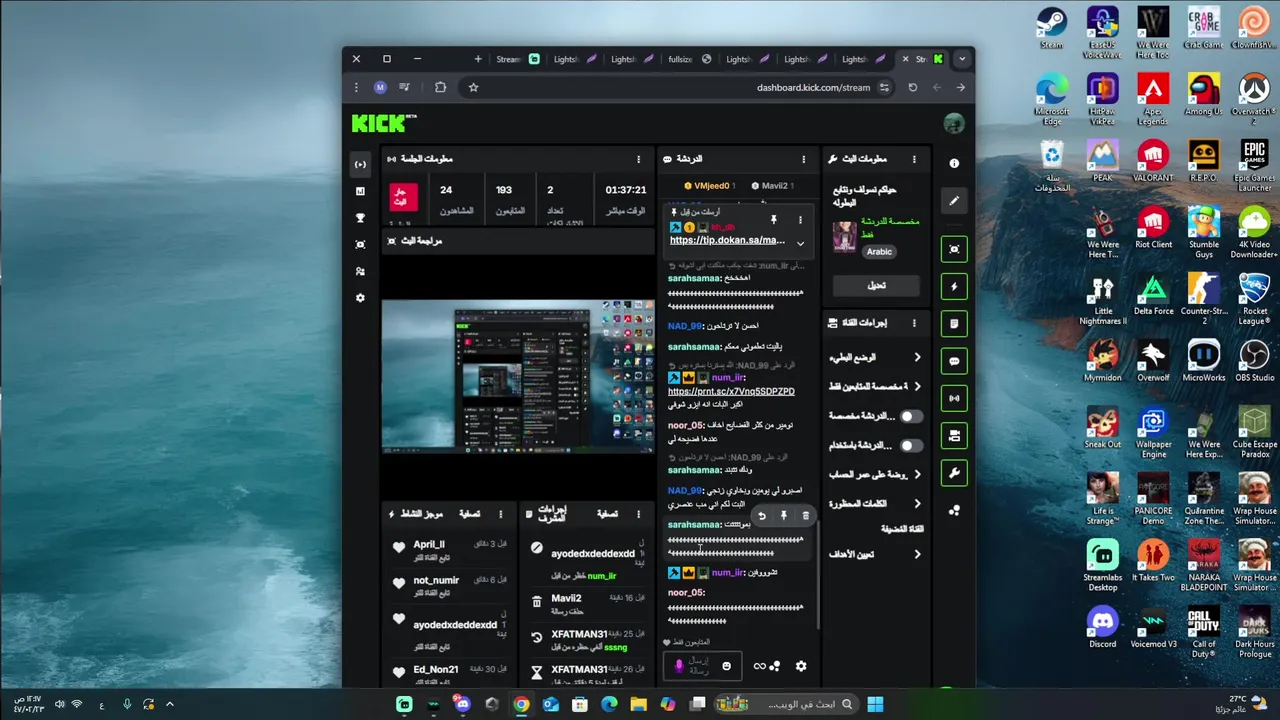Click the edit button in stream info panel
The height and width of the screenshot is (720, 1280).
coord(876,285)
